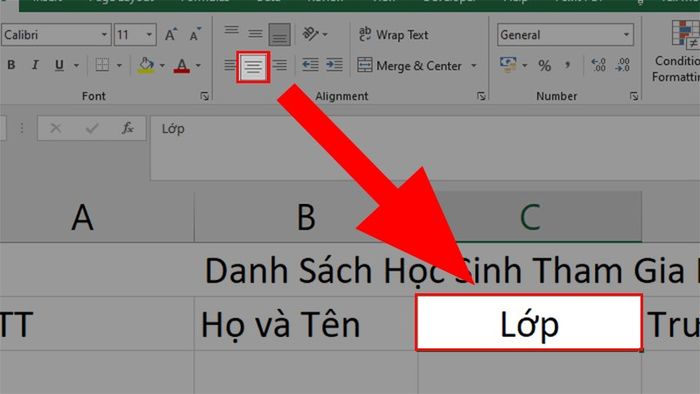Image resolution: width=700 pixels, height=394 pixels.
Task: Click the formula bar Cancel X icon
Action: coord(56,129)
